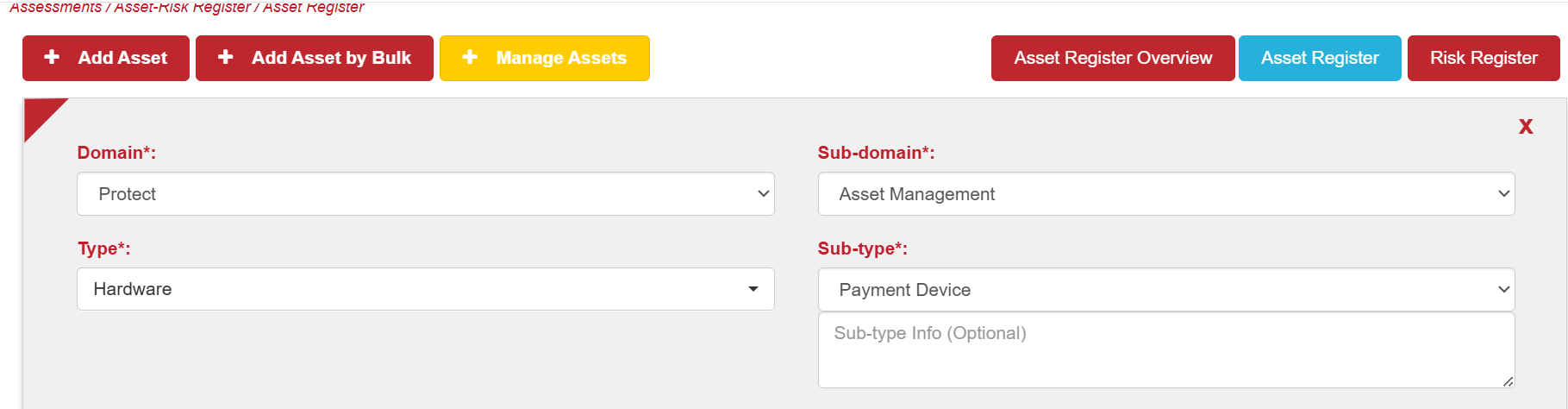Open the Type dropdown showing Hardware
Screen dimensions: 1568x409
click(x=425, y=289)
